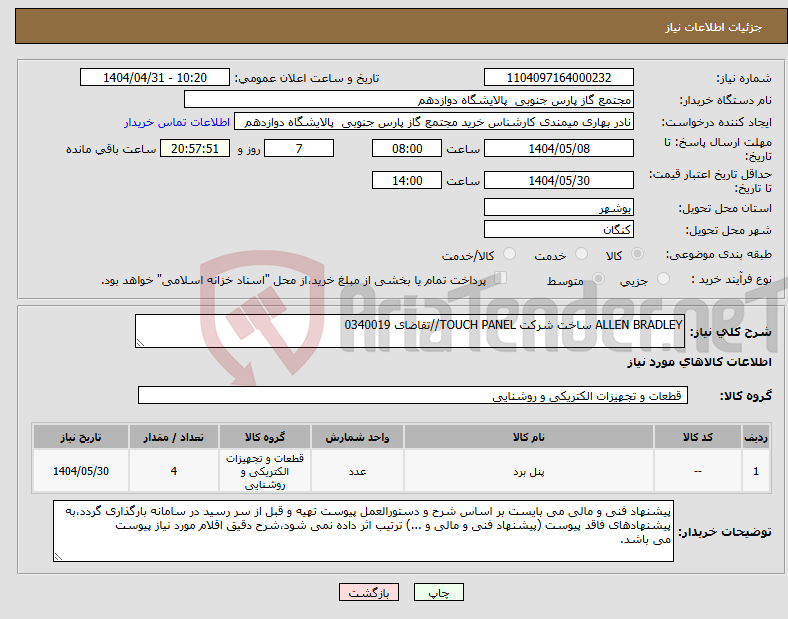The height and width of the screenshot is (619, 788).
Task: Click the remaining days field showing 7
Action: (299, 148)
